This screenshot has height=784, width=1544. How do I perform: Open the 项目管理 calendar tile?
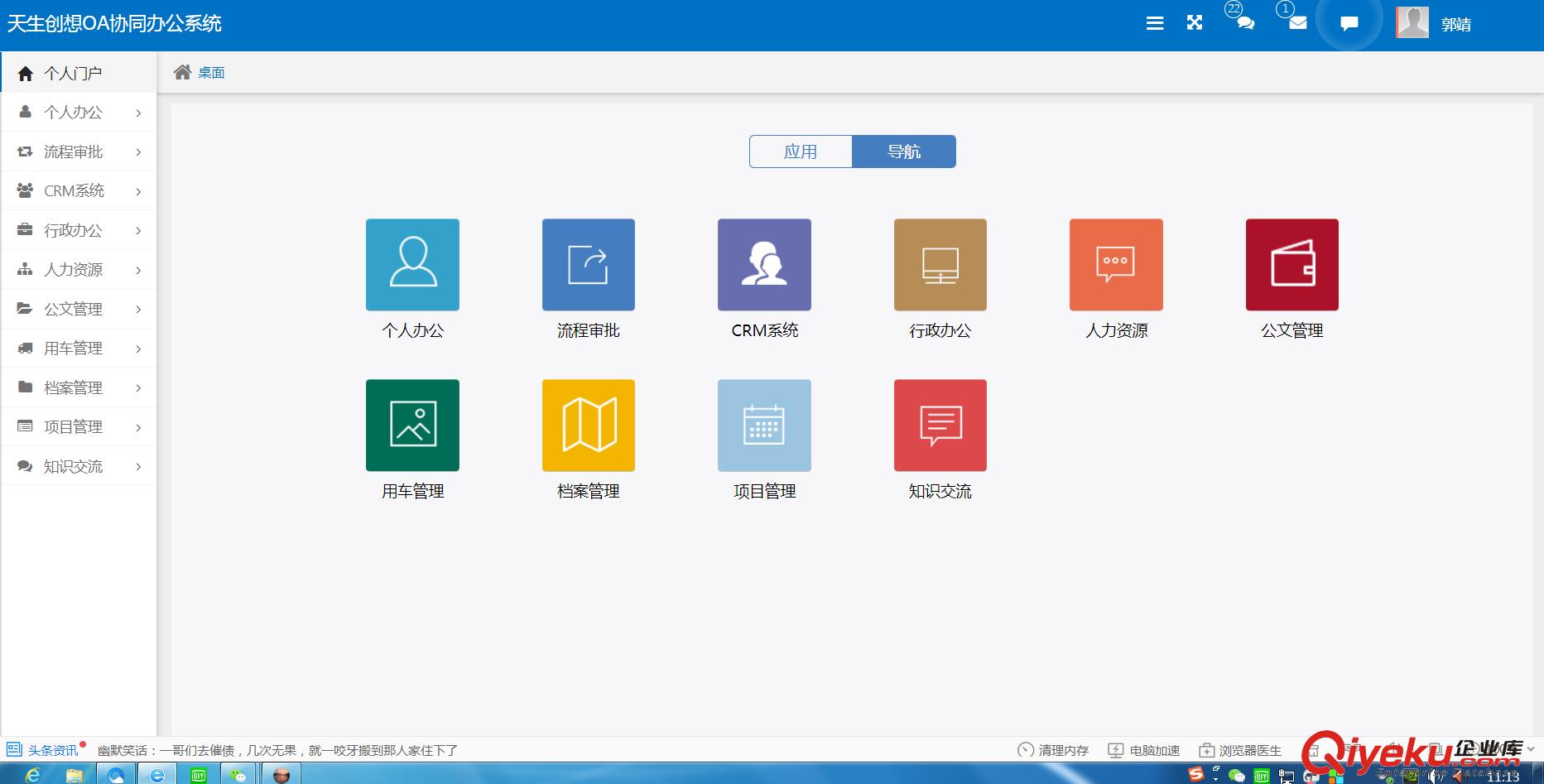[764, 426]
